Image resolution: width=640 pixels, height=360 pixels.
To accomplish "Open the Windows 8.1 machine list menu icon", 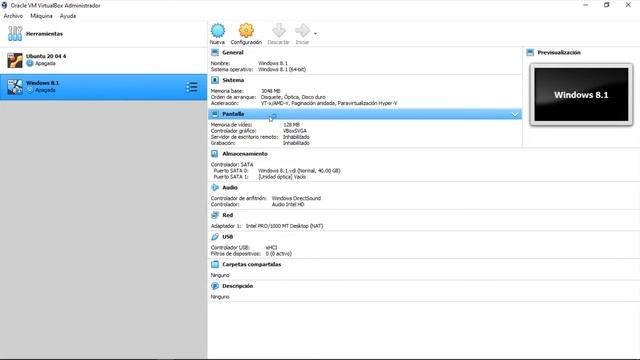I will coord(192,87).
